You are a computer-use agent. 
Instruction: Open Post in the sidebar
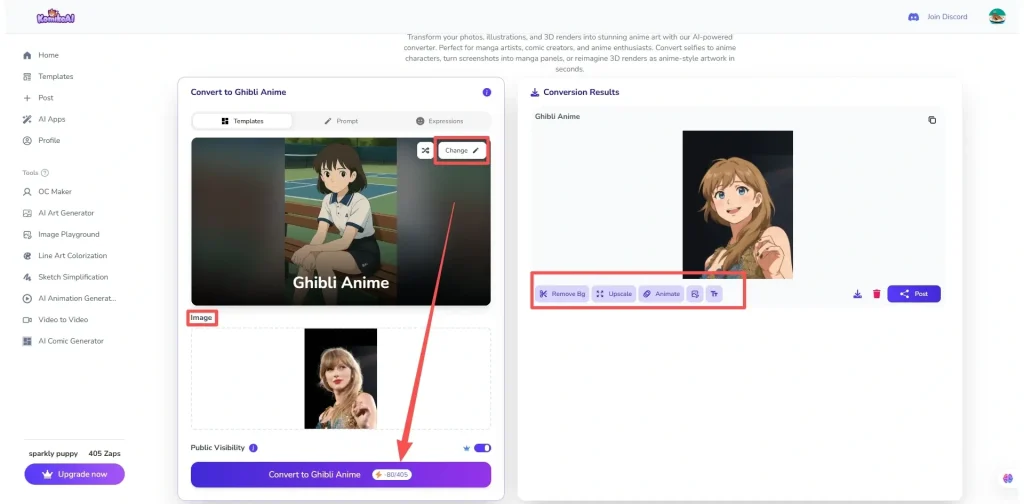39,98
